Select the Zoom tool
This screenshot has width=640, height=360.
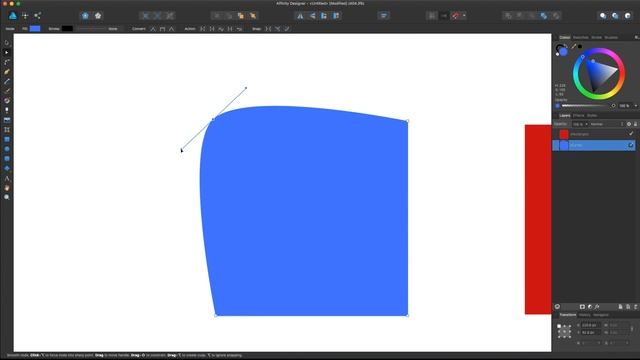pyautogui.click(x=7, y=197)
